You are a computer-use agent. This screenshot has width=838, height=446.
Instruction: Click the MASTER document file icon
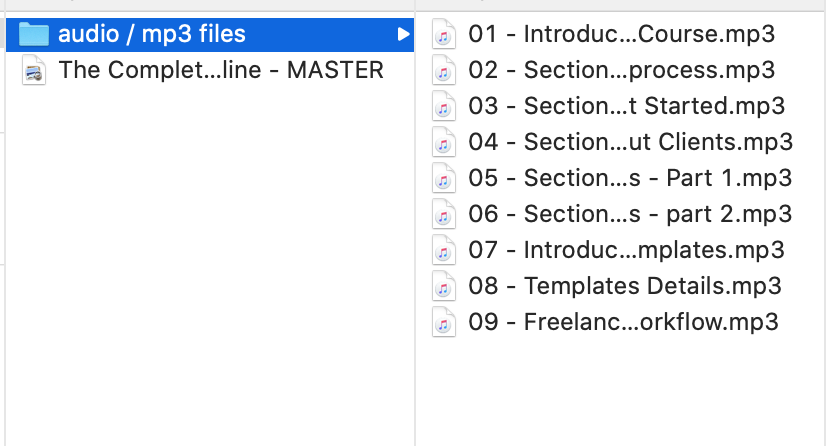tap(34, 71)
